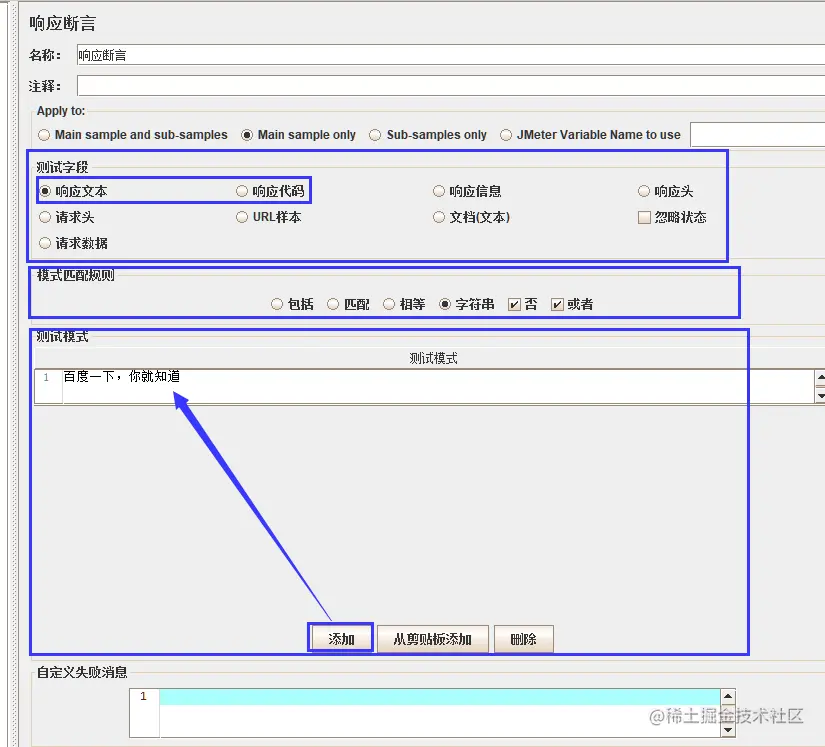Select 字符串 matching rule radio
The image size is (825, 747).
click(445, 304)
